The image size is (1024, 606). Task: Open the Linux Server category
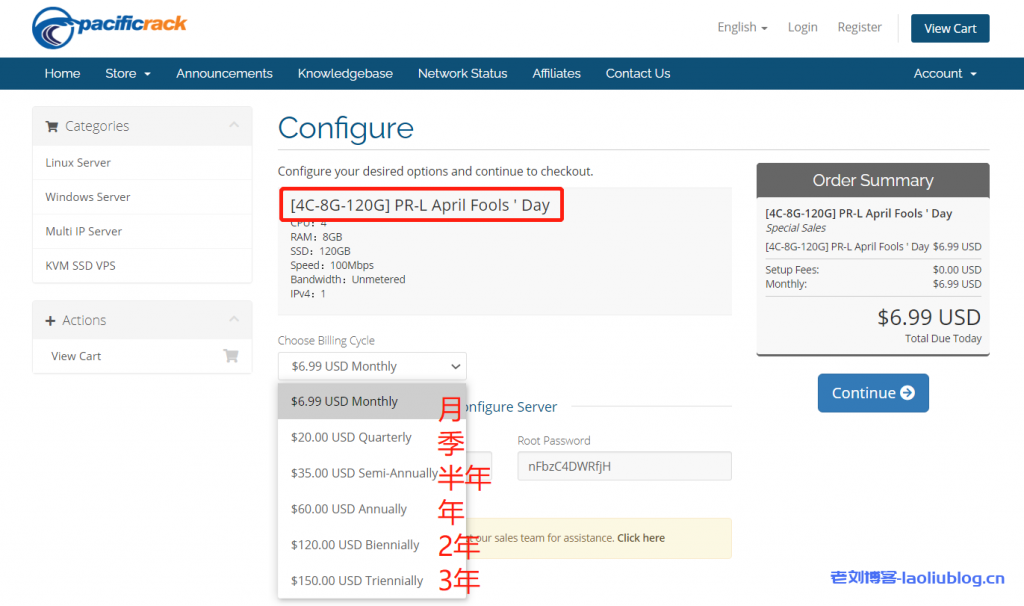pos(78,163)
